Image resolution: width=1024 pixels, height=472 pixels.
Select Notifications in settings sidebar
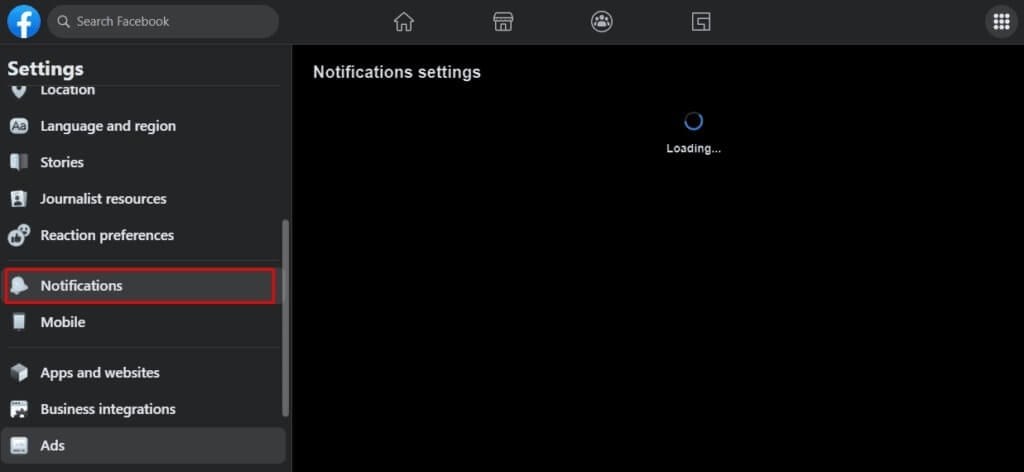pyautogui.click(x=140, y=286)
